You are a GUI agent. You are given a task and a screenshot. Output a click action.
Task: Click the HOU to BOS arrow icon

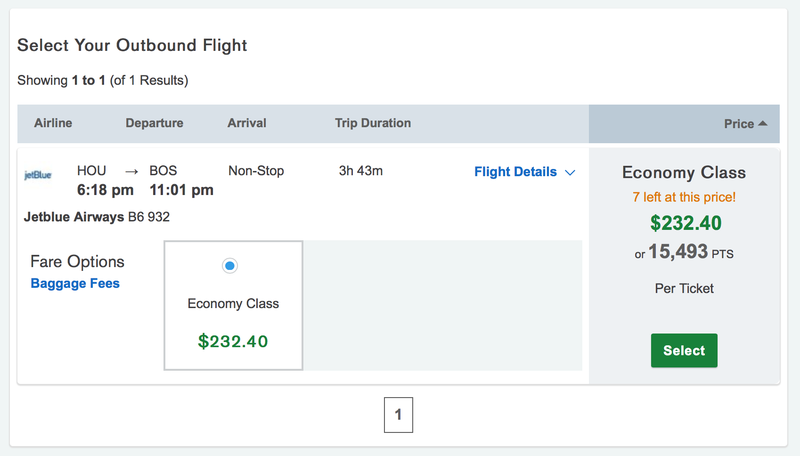point(132,171)
